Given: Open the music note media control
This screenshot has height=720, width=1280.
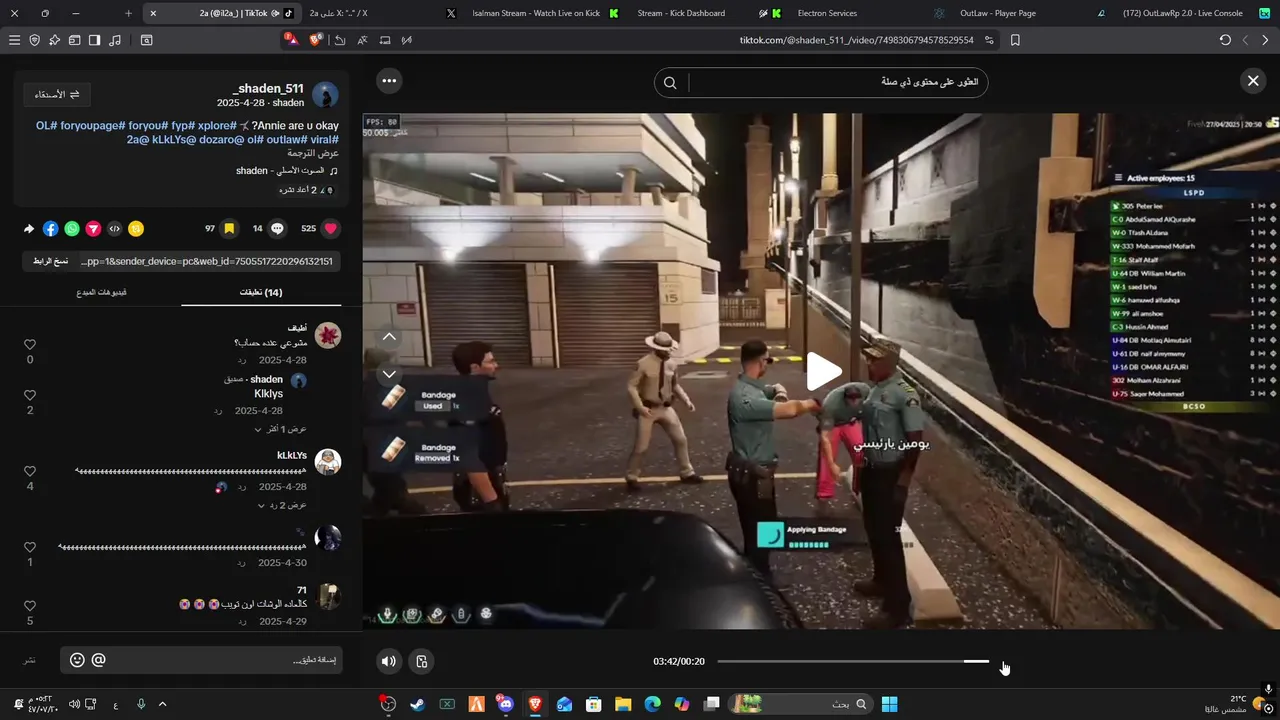Looking at the screenshot, I should point(115,40).
